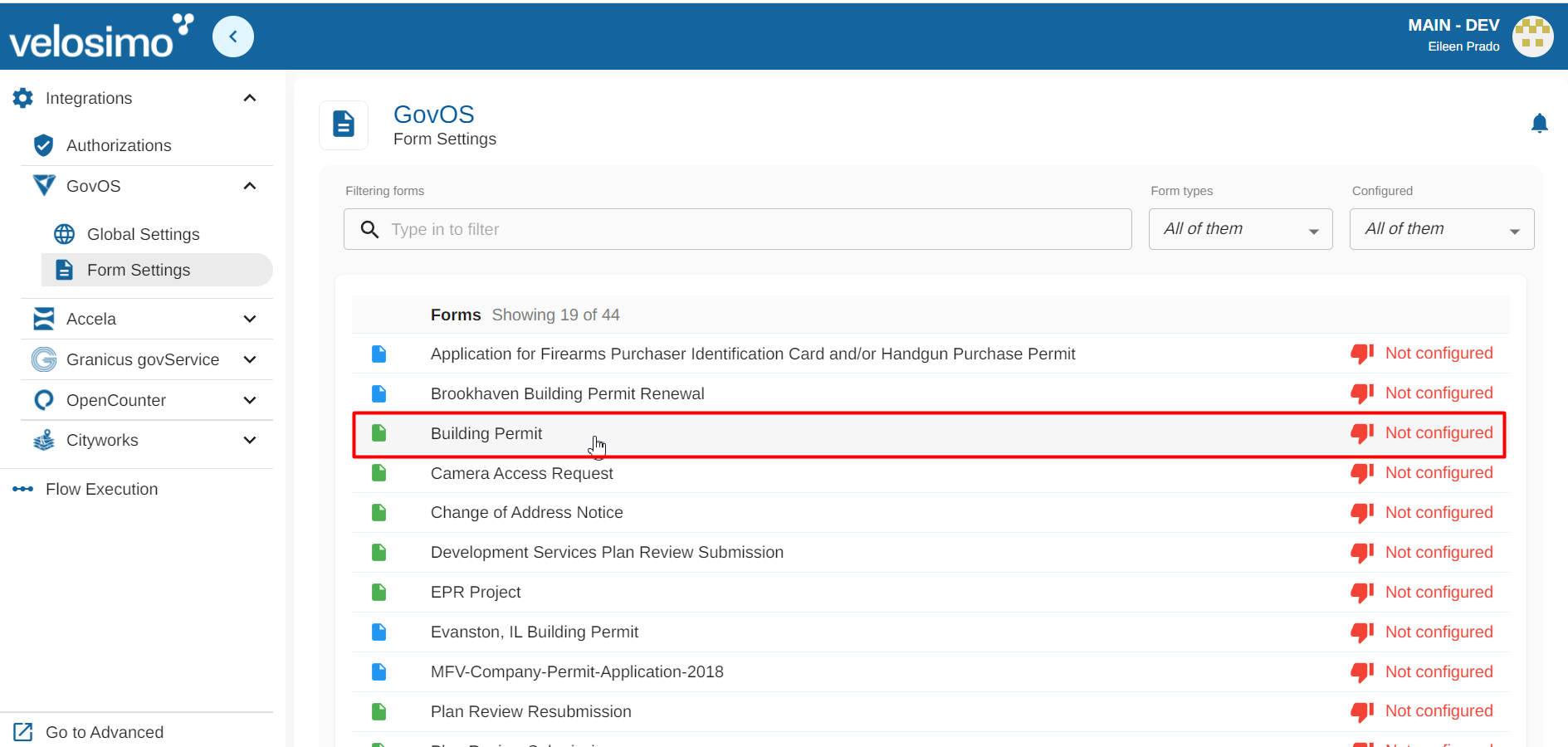
Task: Click the file icon for EPR Project
Action: 379,593
